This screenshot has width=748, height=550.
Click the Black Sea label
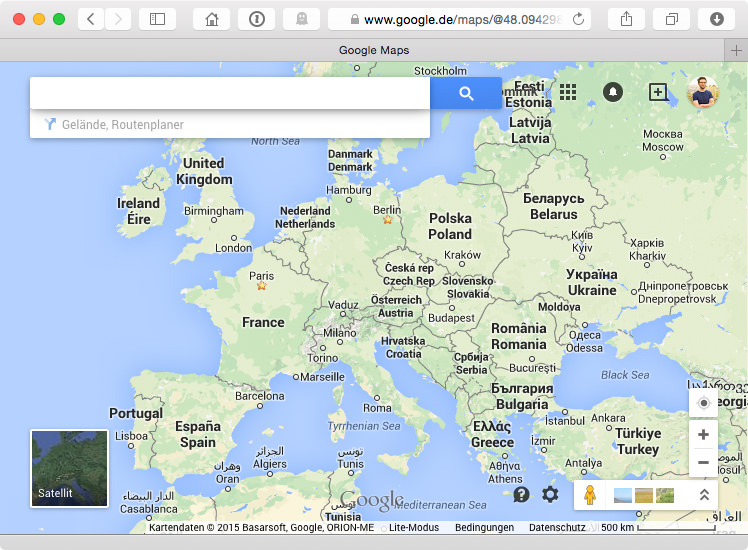625,375
